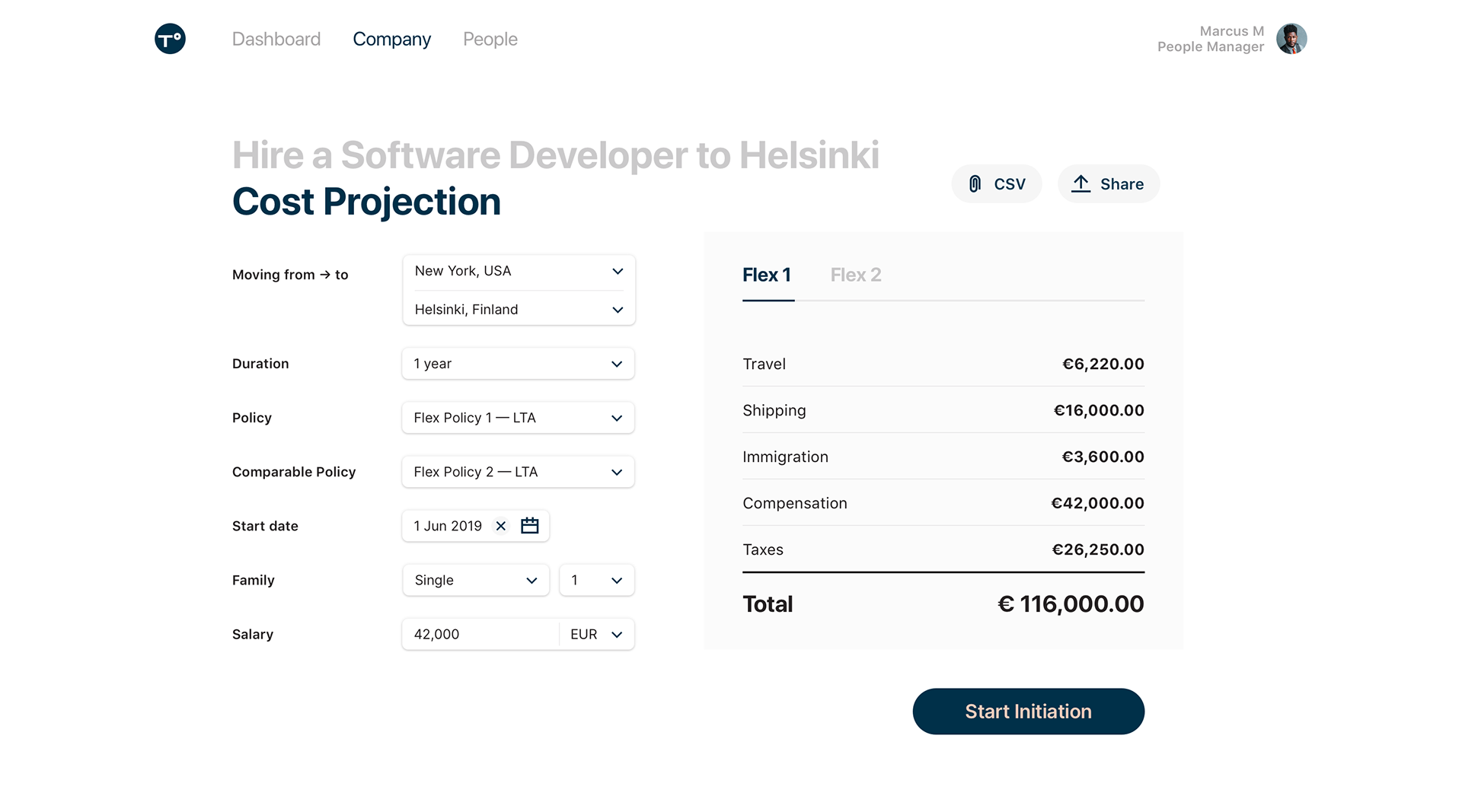Open the family count dropdown showing 1
The height and width of the screenshot is (812, 1462).
tap(597, 581)
